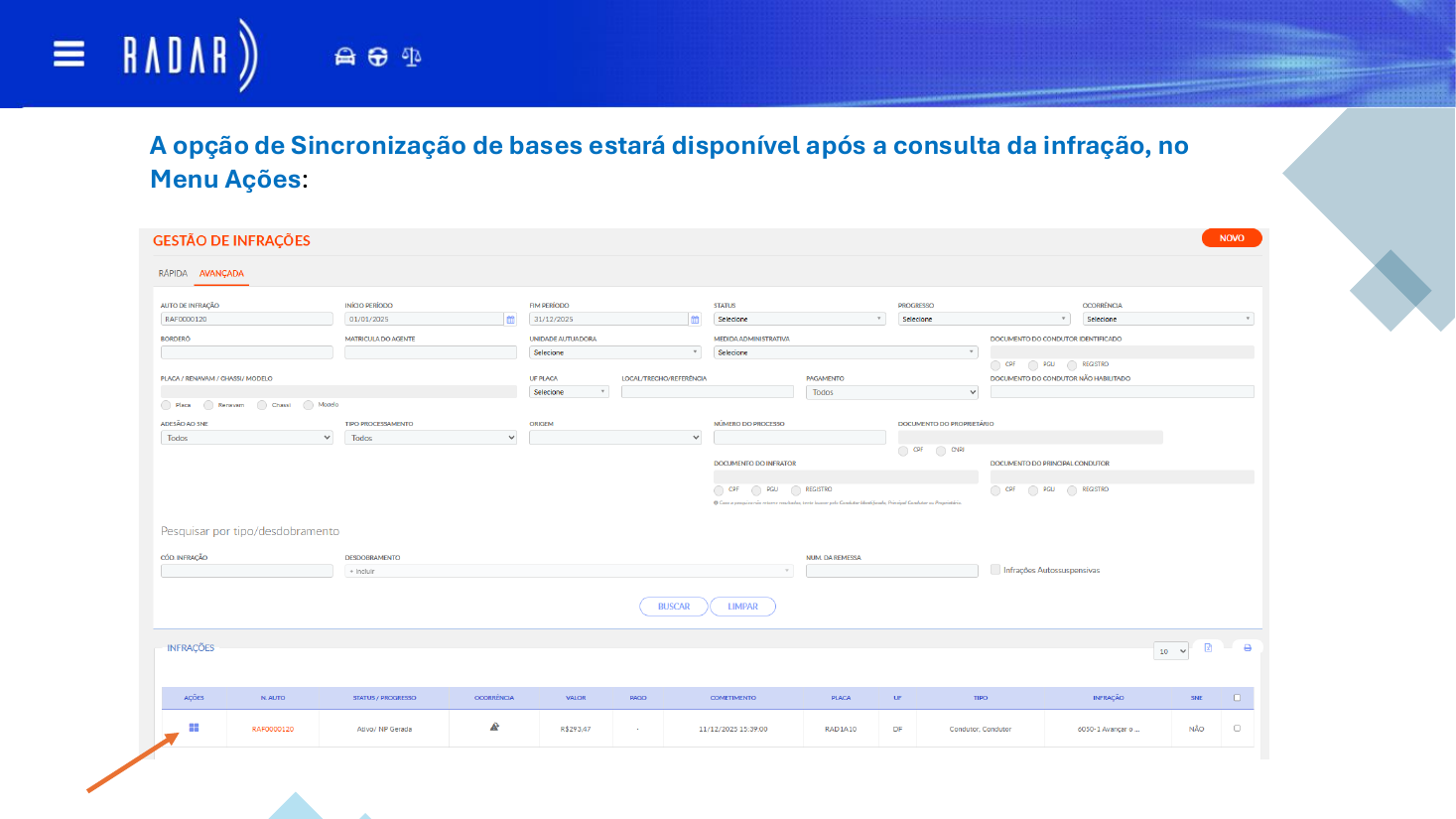
Task: Click the NOVO button
Action: [x=1232, y=238]
